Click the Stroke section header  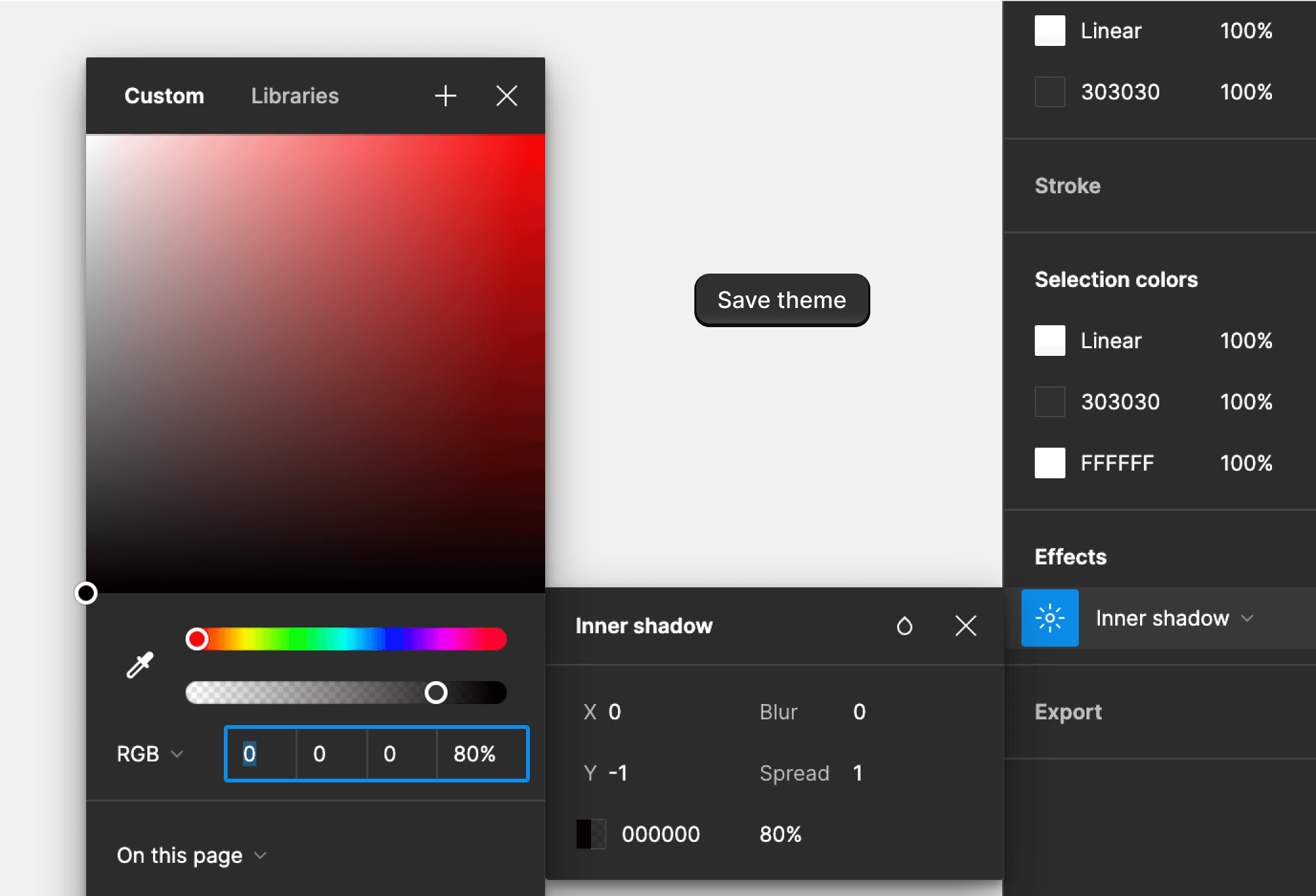click(1067, 186)
